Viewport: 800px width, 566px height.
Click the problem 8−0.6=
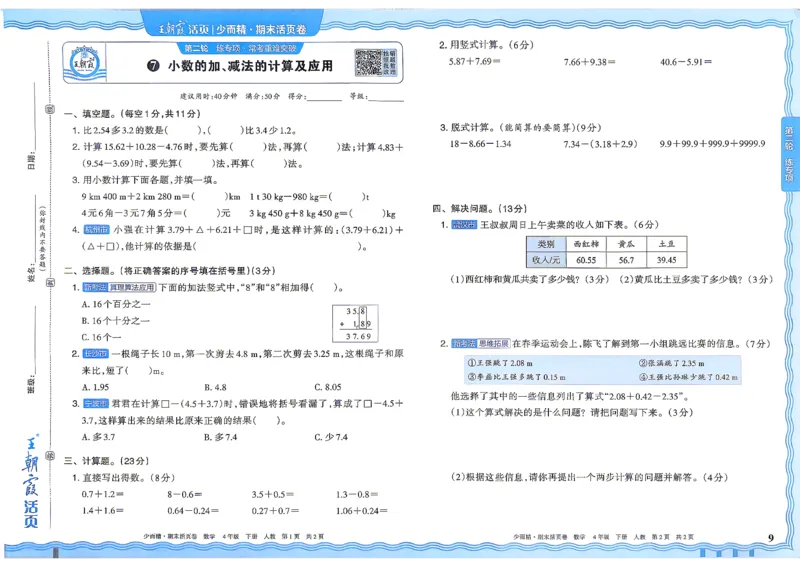click(x=185, y=495)
